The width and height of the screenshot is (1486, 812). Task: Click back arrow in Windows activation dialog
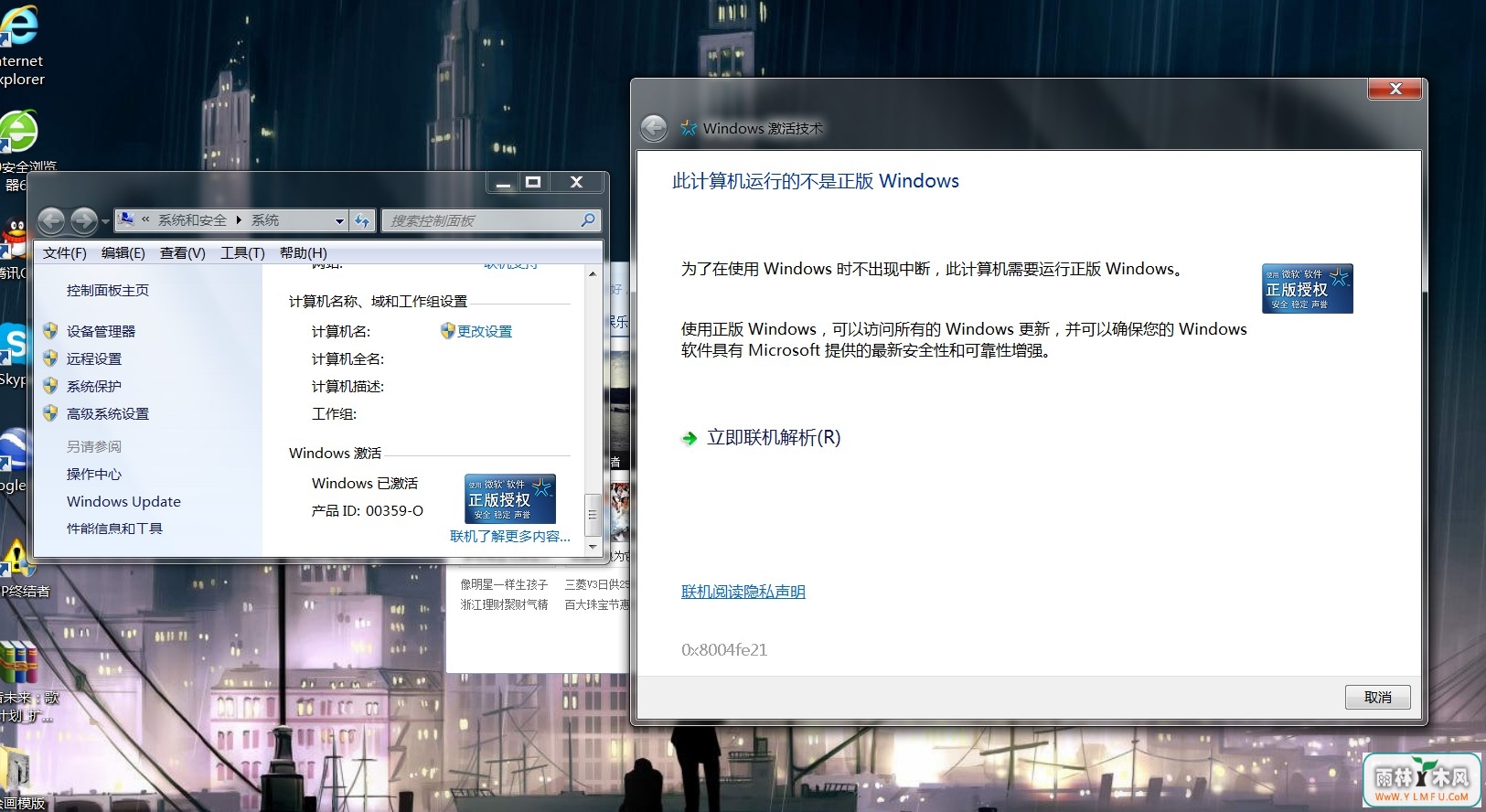coord(654,128)
